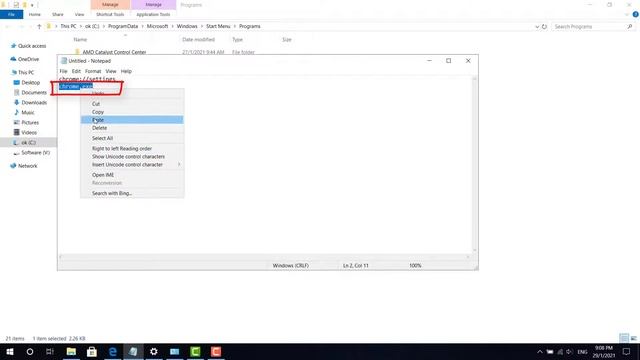The width and height of the screenshot is (640, 360).
Task: Choose Select All in the context menu
Action: tap(132, 138)
